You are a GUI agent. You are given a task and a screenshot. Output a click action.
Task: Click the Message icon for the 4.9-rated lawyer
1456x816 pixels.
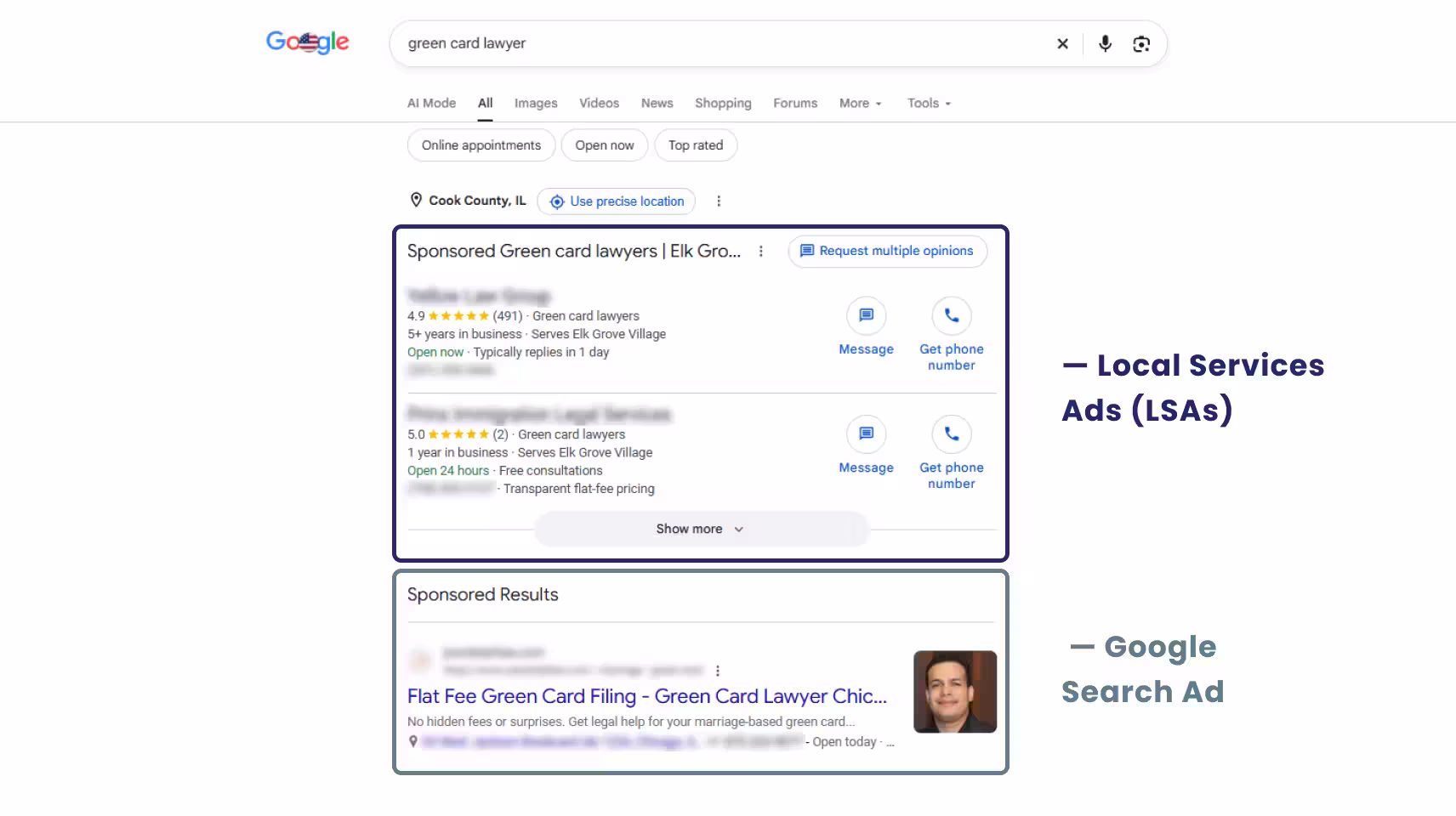pyautogui.click(x=866, y=315)
